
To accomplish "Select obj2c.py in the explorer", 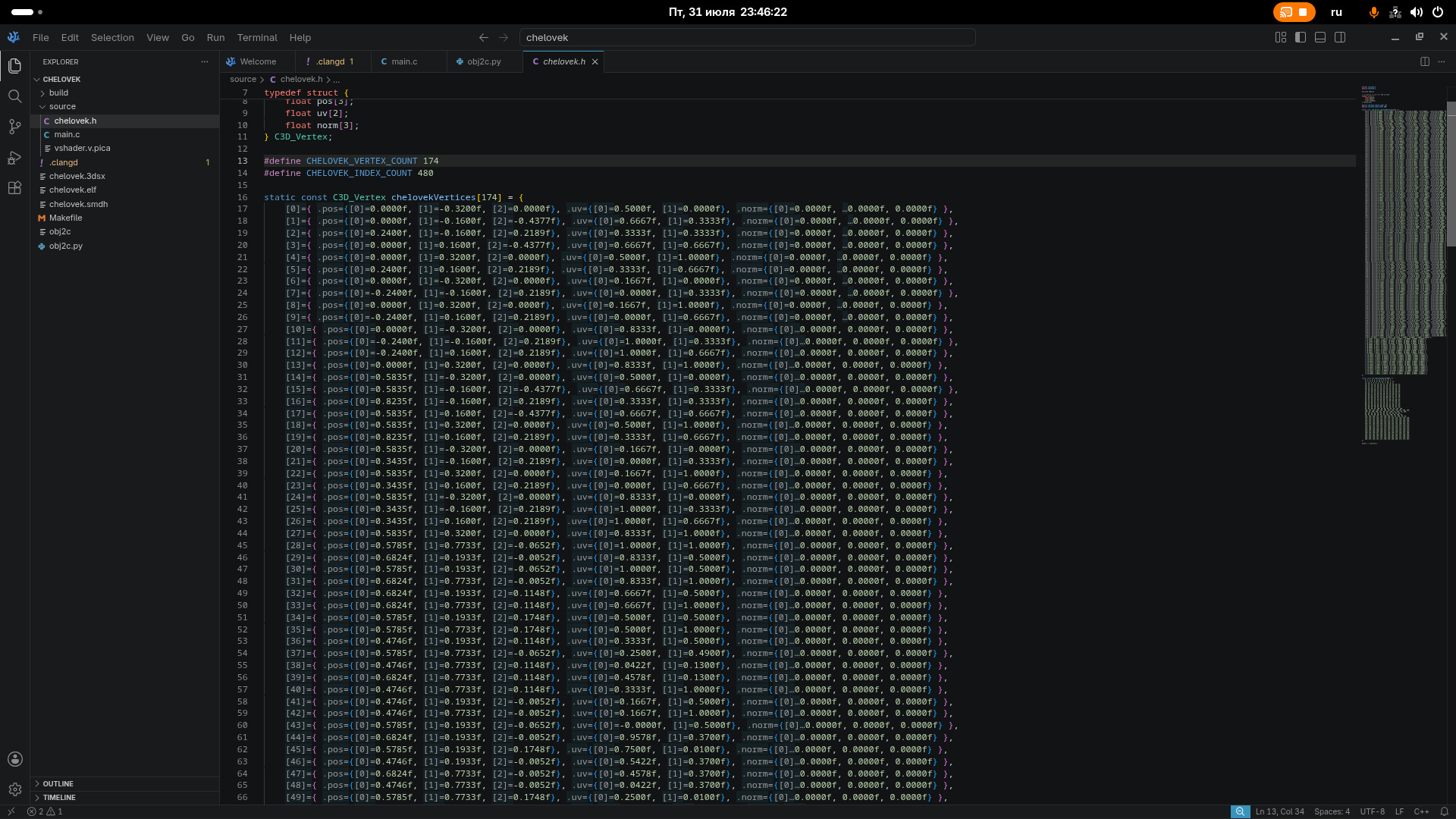I will click(124, 246).
